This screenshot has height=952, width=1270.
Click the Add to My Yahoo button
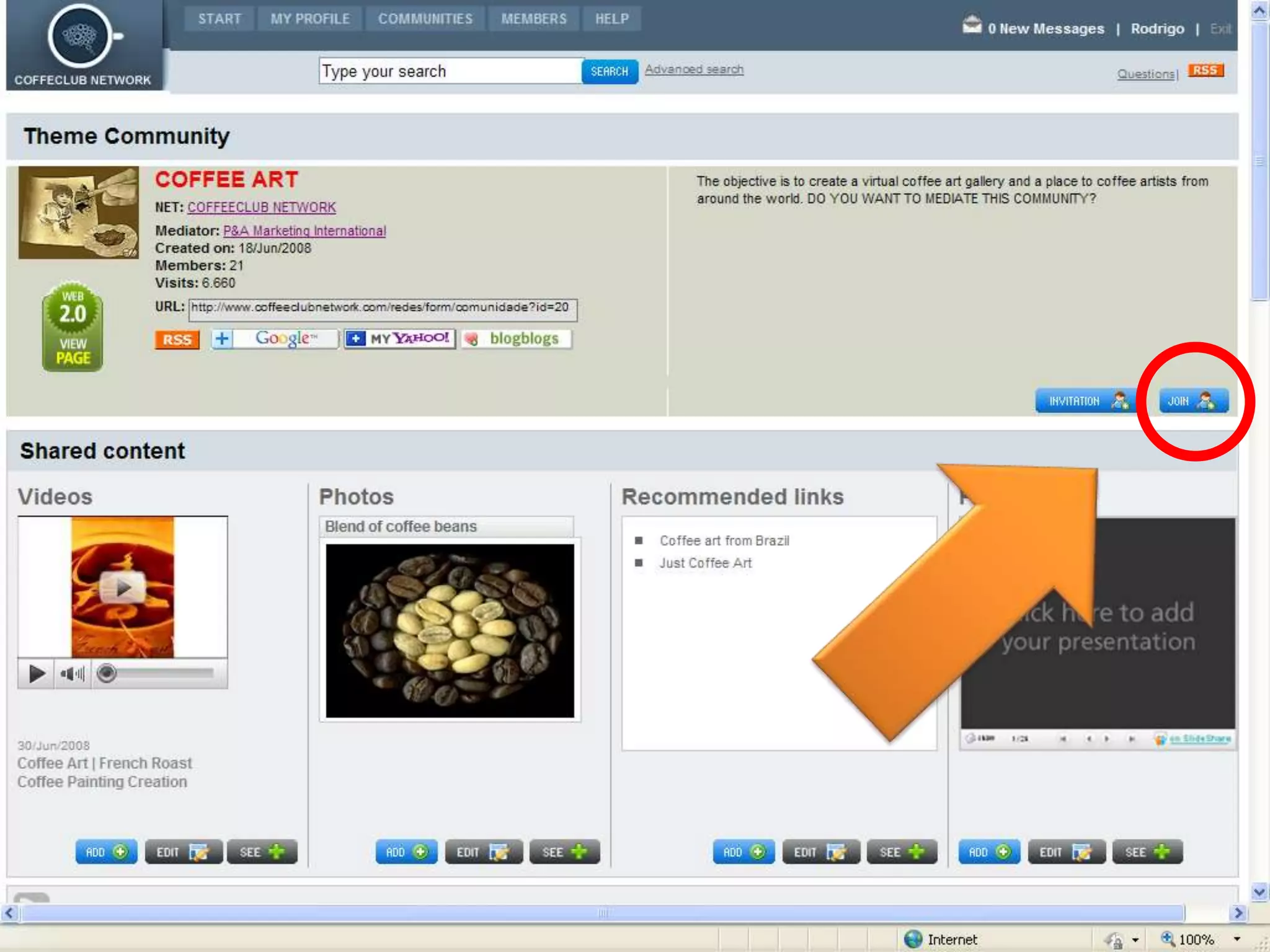(x=399, y=338)
